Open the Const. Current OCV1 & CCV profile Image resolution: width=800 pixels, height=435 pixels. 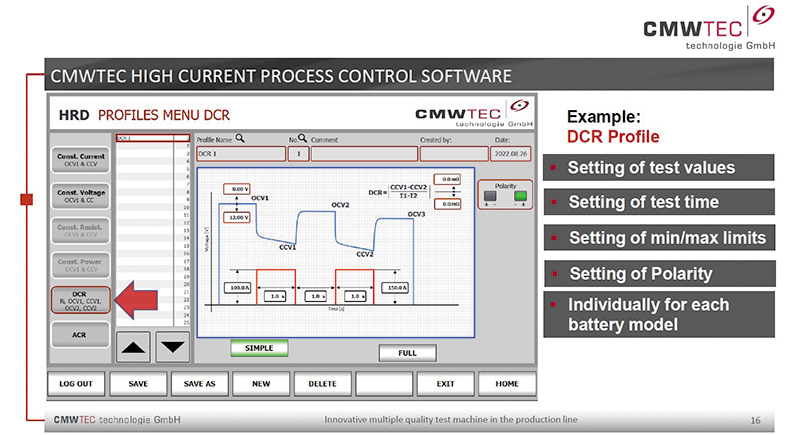coord(81,160)
